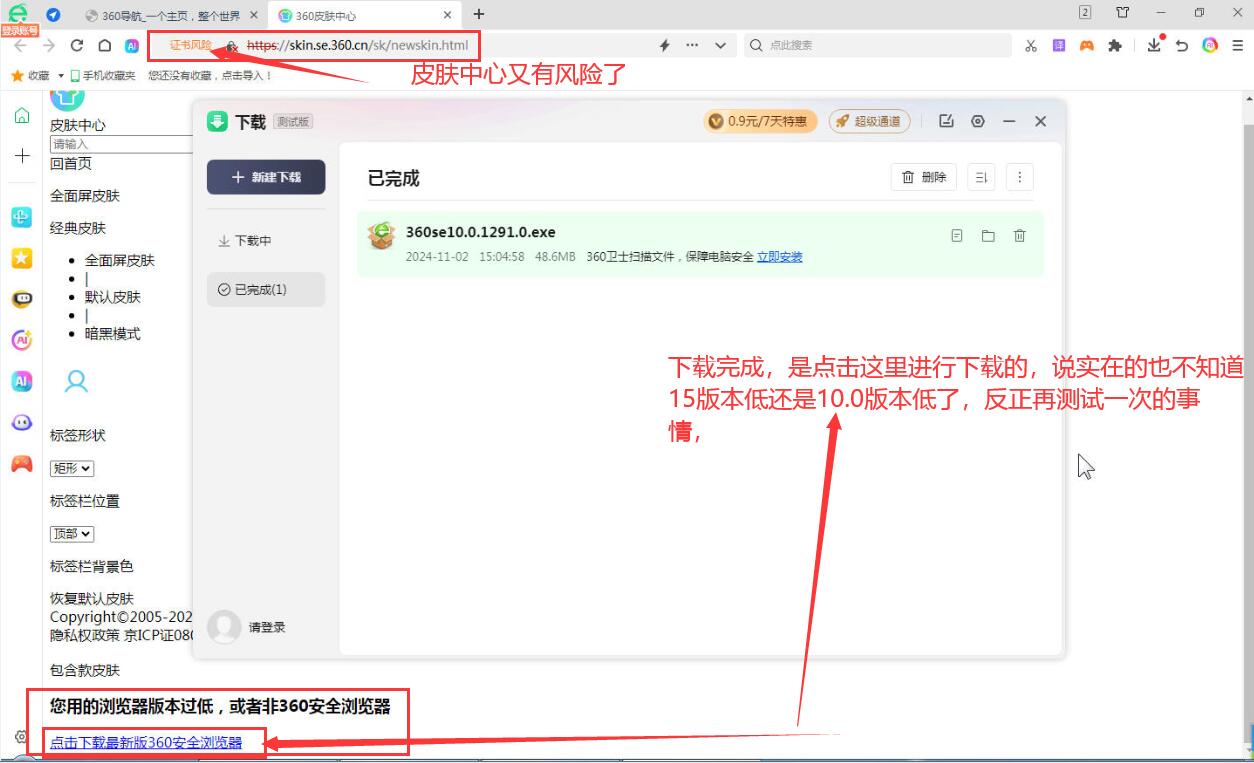The image size is (1254, 763).
Task: Open the purple translate extension icon
Action: pos(1059,45)
